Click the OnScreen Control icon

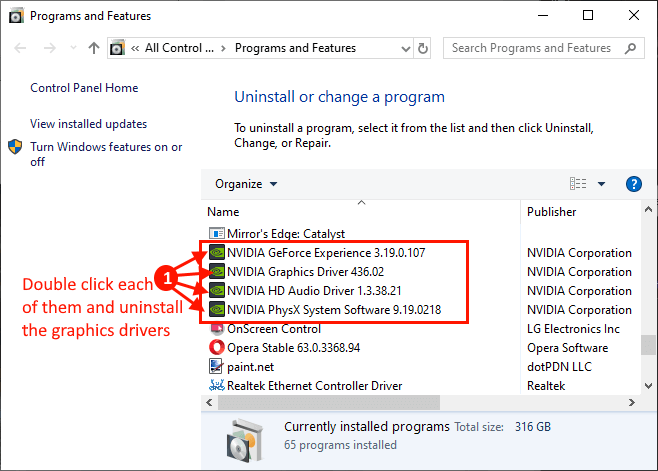pos(217,329)
